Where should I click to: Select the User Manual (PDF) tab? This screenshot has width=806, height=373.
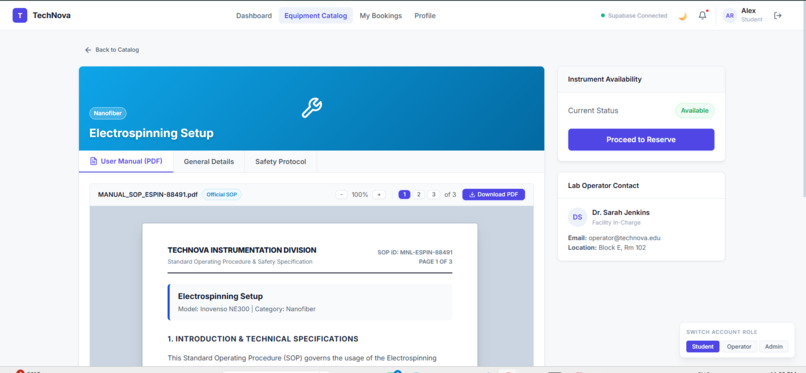point(126,161)
